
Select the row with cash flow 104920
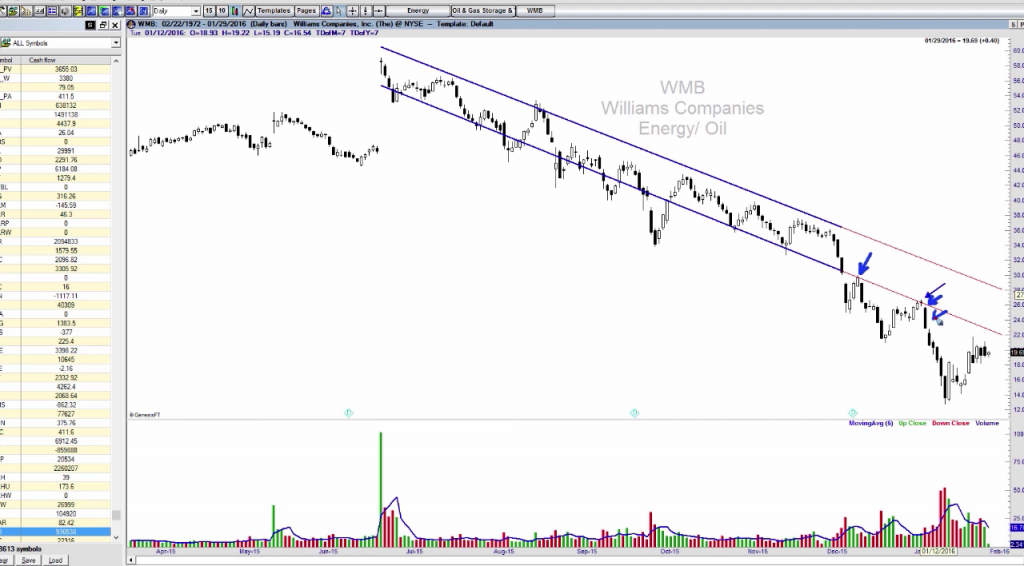click(x=56, y=514)
